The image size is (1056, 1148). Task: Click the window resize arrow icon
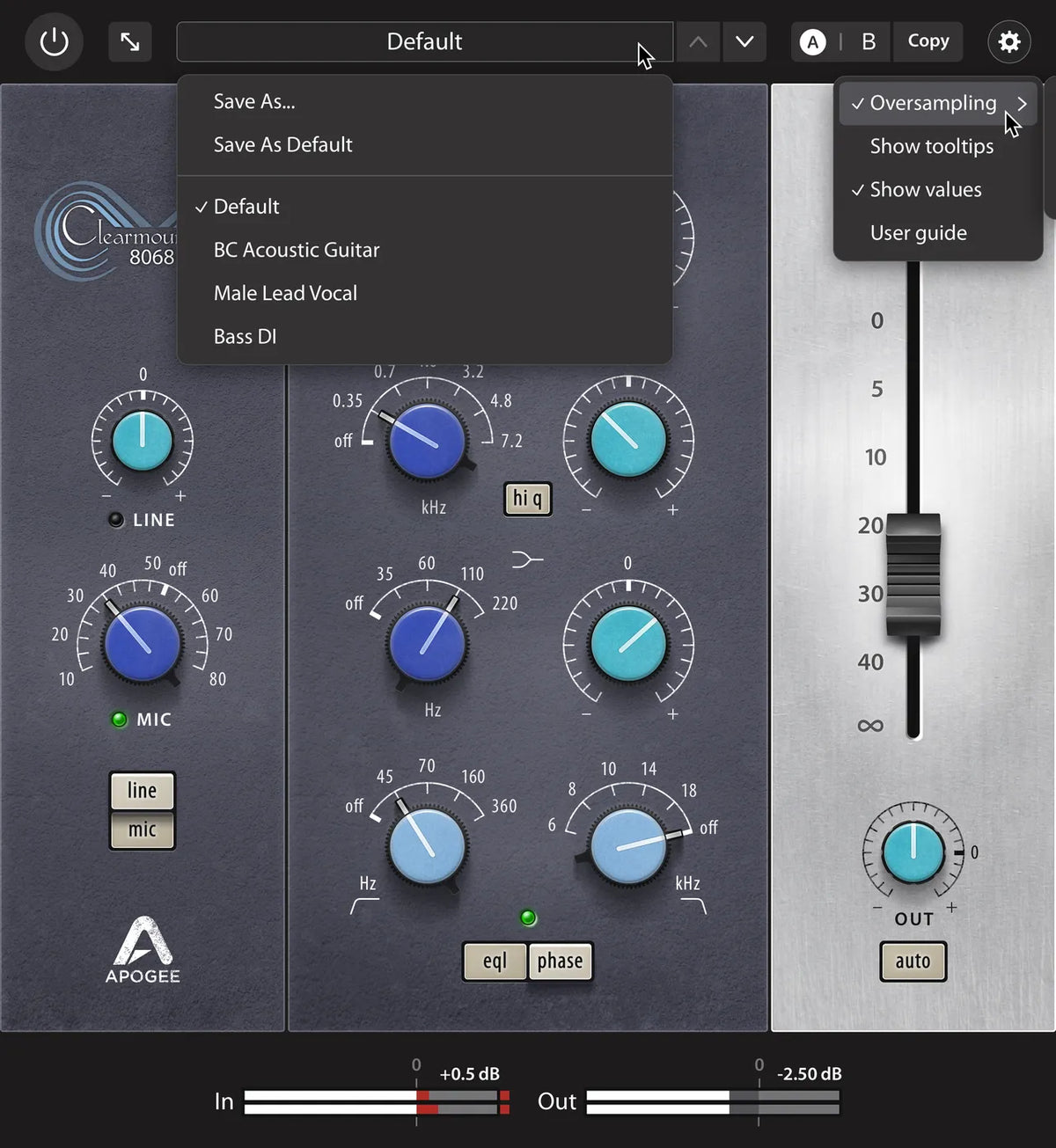(129, 41)
